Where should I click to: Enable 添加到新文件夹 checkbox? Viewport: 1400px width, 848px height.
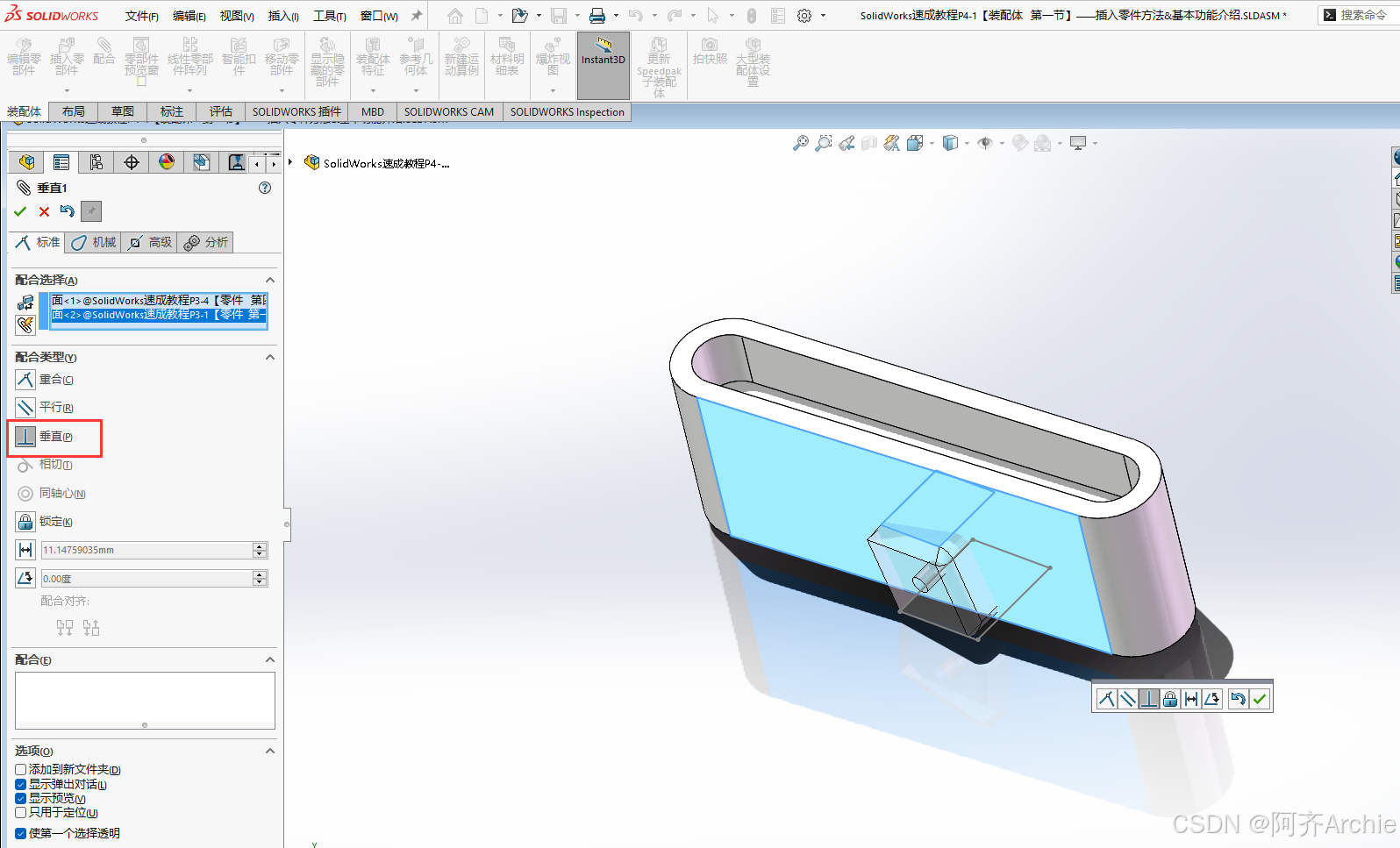coord(20,770)
